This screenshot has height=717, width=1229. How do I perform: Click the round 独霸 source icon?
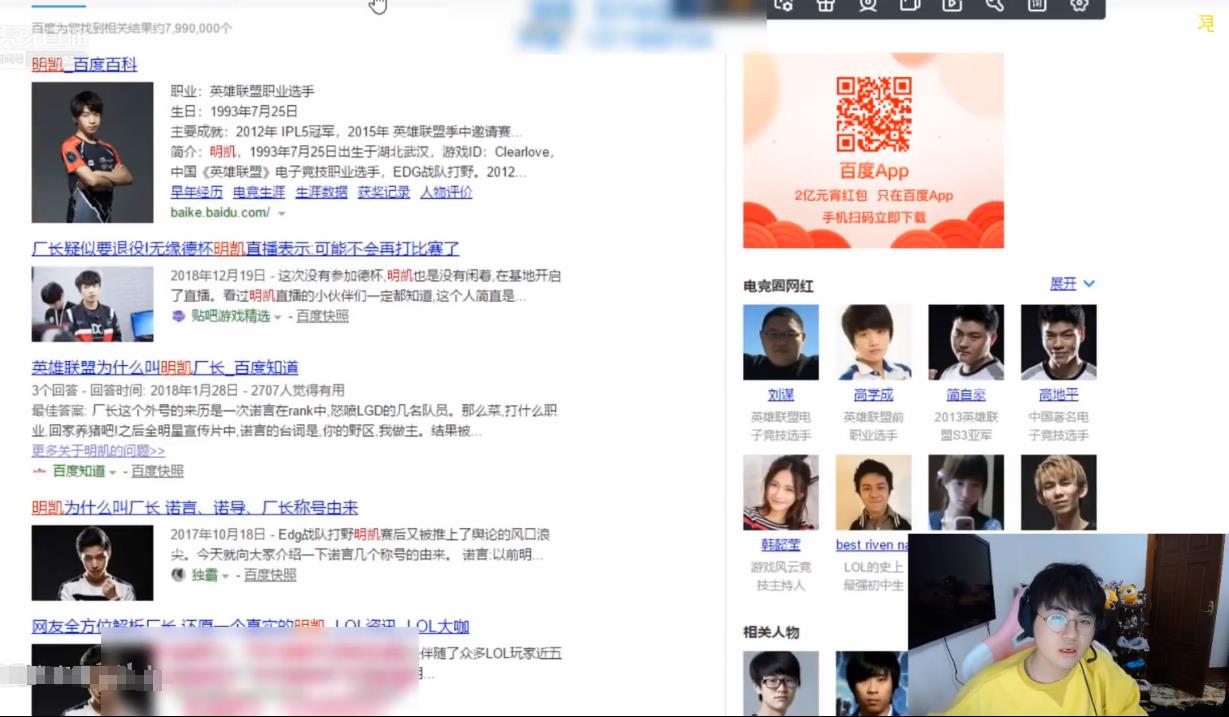tap(178, 575)
